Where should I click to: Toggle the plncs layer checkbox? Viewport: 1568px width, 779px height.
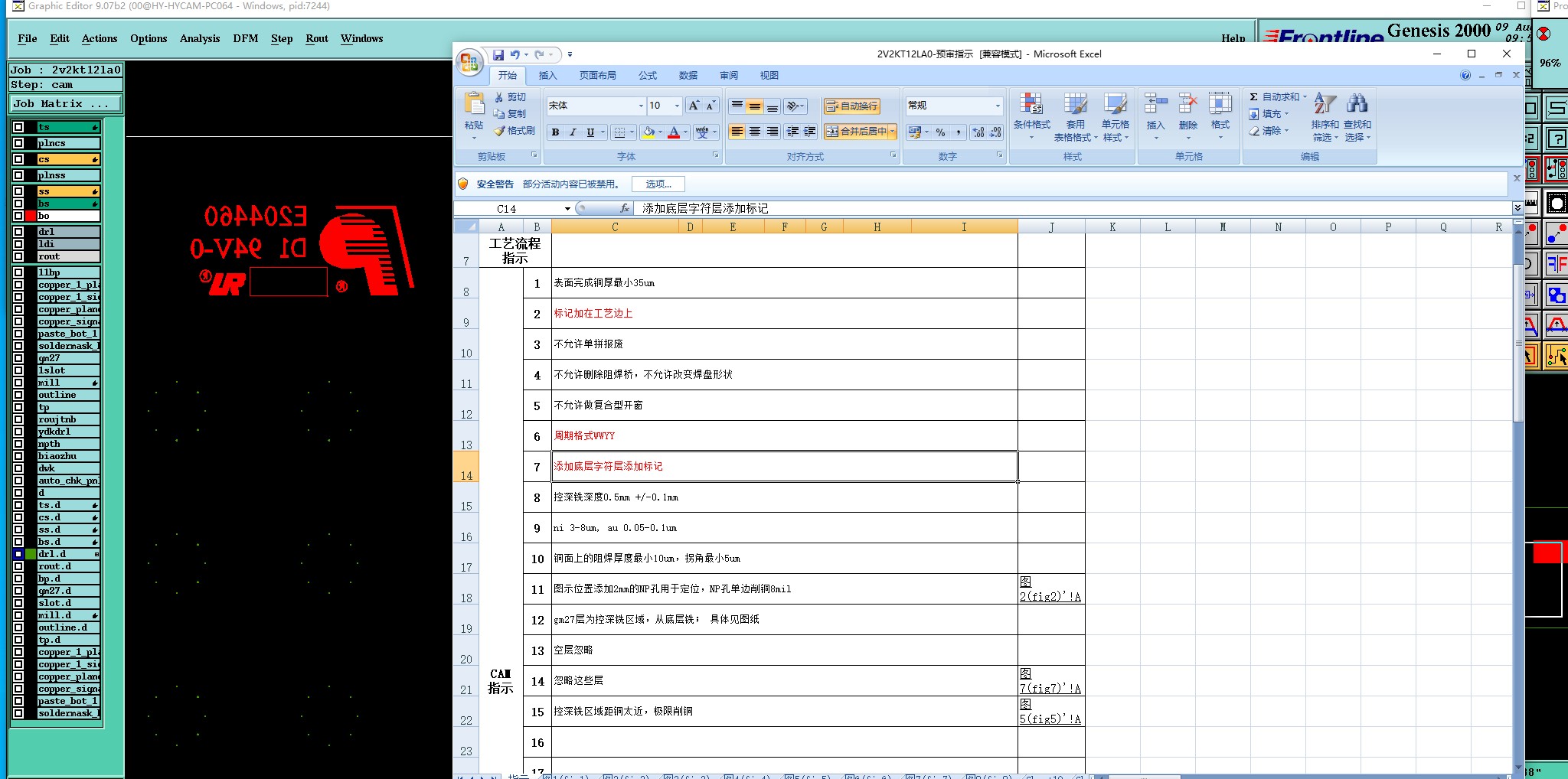click(x=18, y=143)
